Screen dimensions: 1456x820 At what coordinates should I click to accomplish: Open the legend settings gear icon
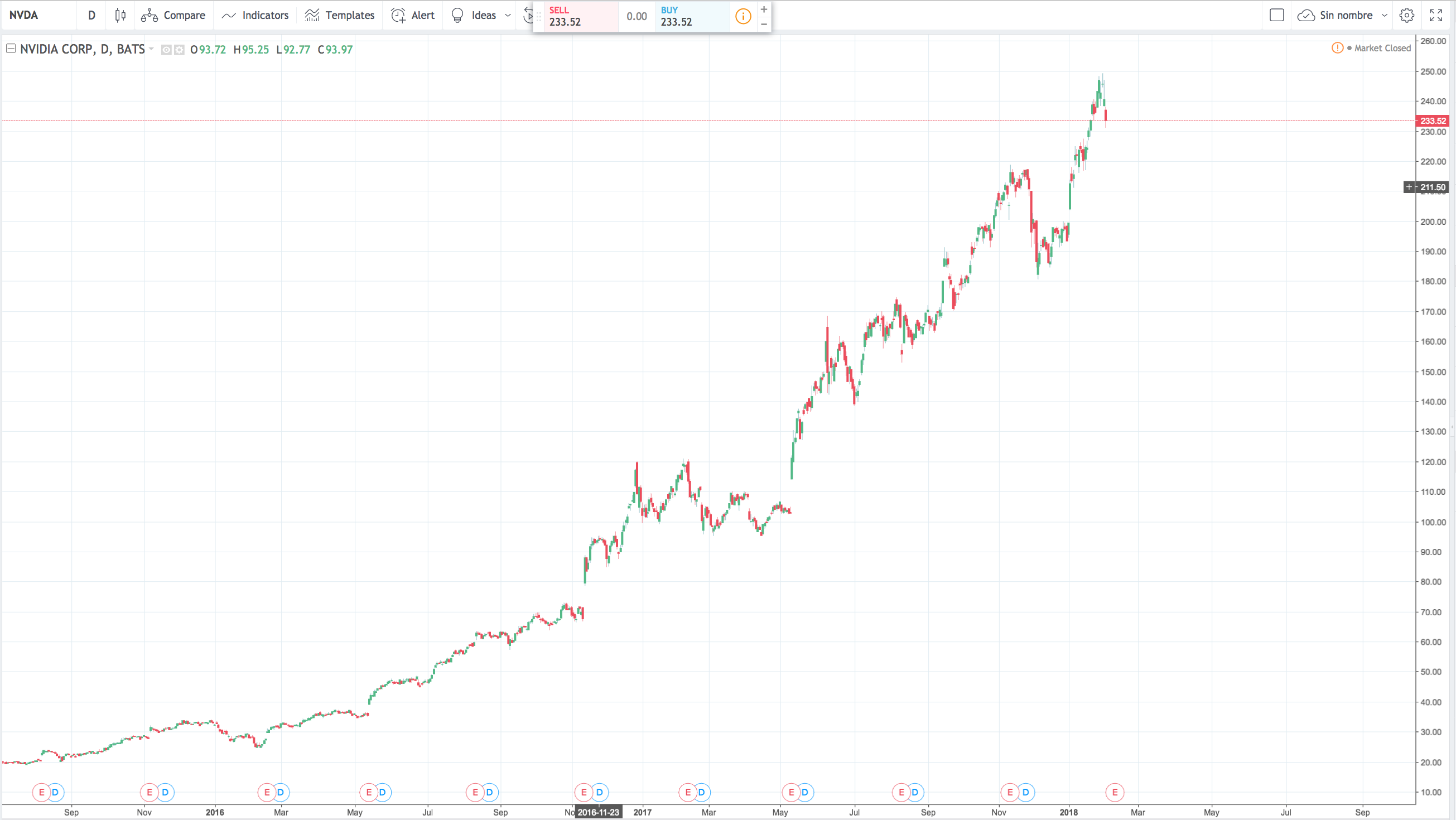[179, 50]
